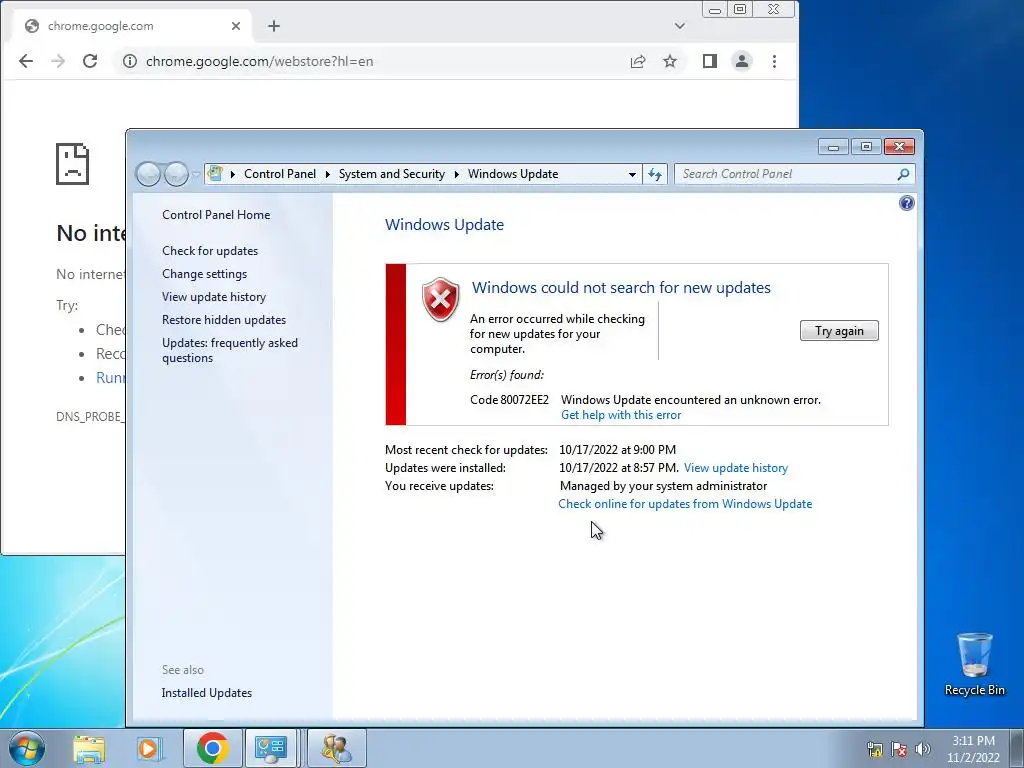Screen dimensions: 1024x768
Task: Open Restore hidden updates
Action: pyautogui.click(x=224, y=320)
